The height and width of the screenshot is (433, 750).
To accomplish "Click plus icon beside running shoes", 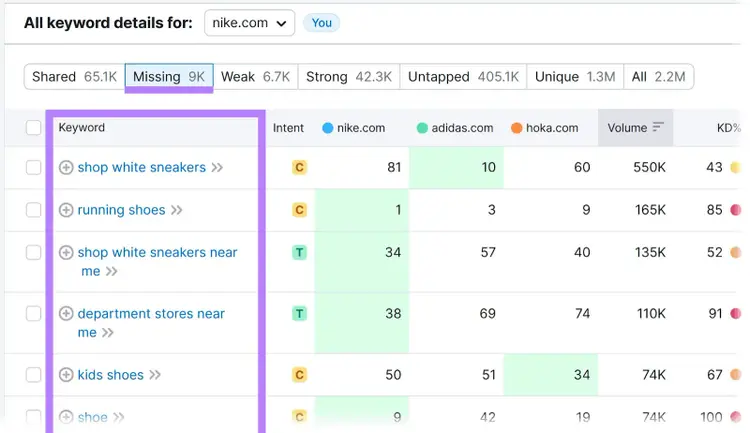I will [66, 210].
